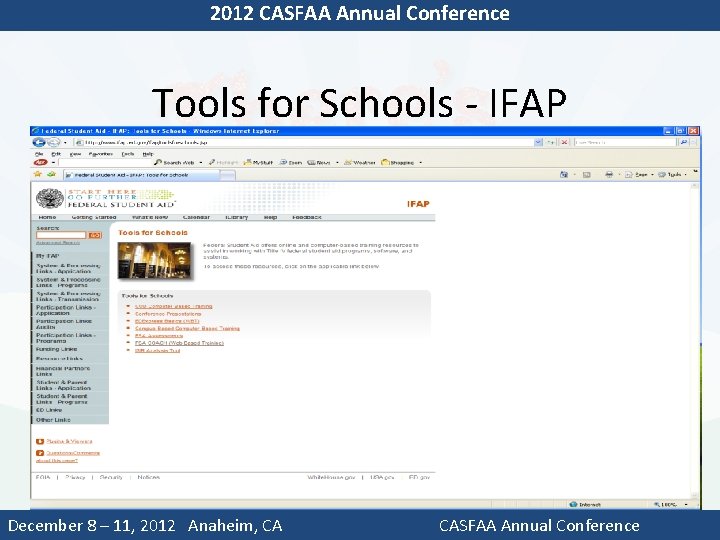
Task: Open the Tools menu in menu bar
Action: pos(128,154)
